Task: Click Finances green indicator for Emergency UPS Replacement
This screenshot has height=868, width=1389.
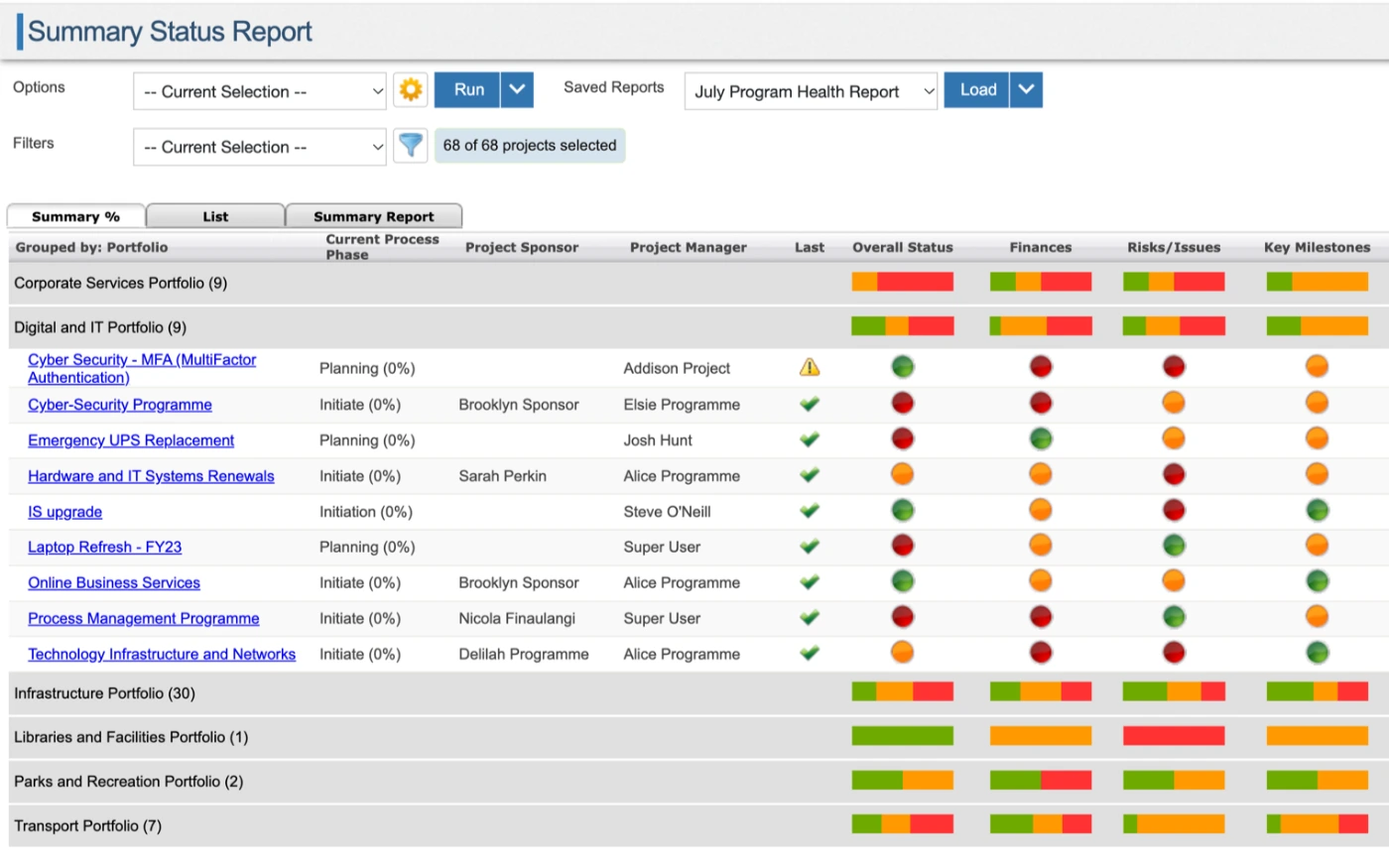Action: coord(1041,438)
